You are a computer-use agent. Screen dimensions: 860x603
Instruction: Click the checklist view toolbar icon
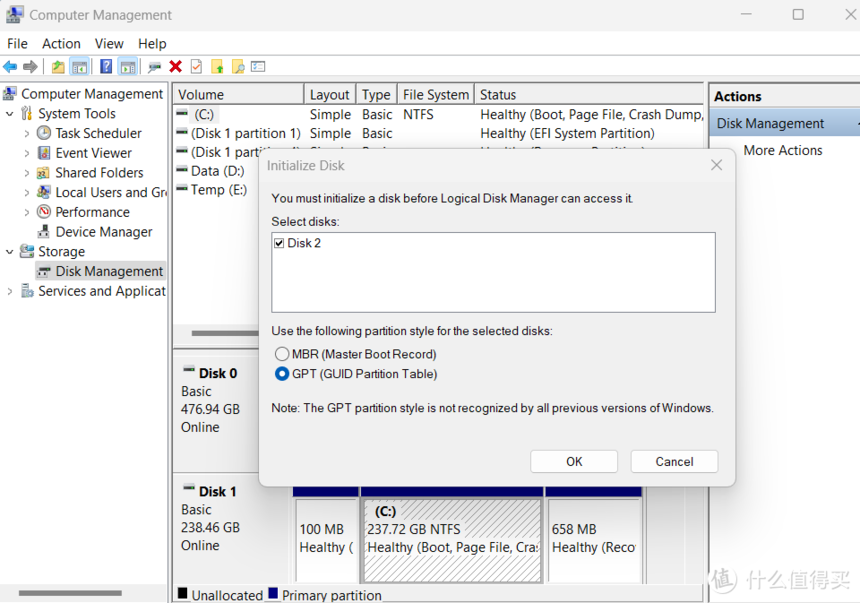(258, 67)
